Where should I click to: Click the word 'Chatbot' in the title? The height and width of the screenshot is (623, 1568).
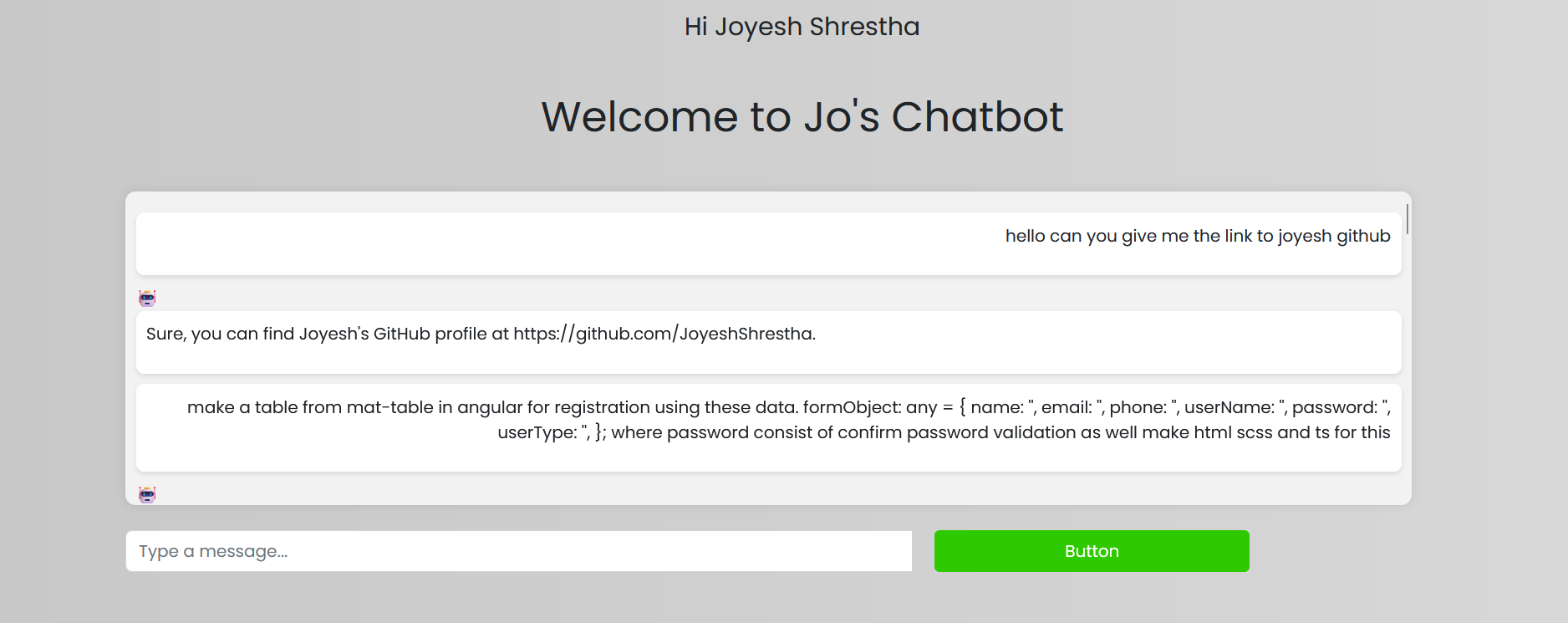[x=977, y=117]
